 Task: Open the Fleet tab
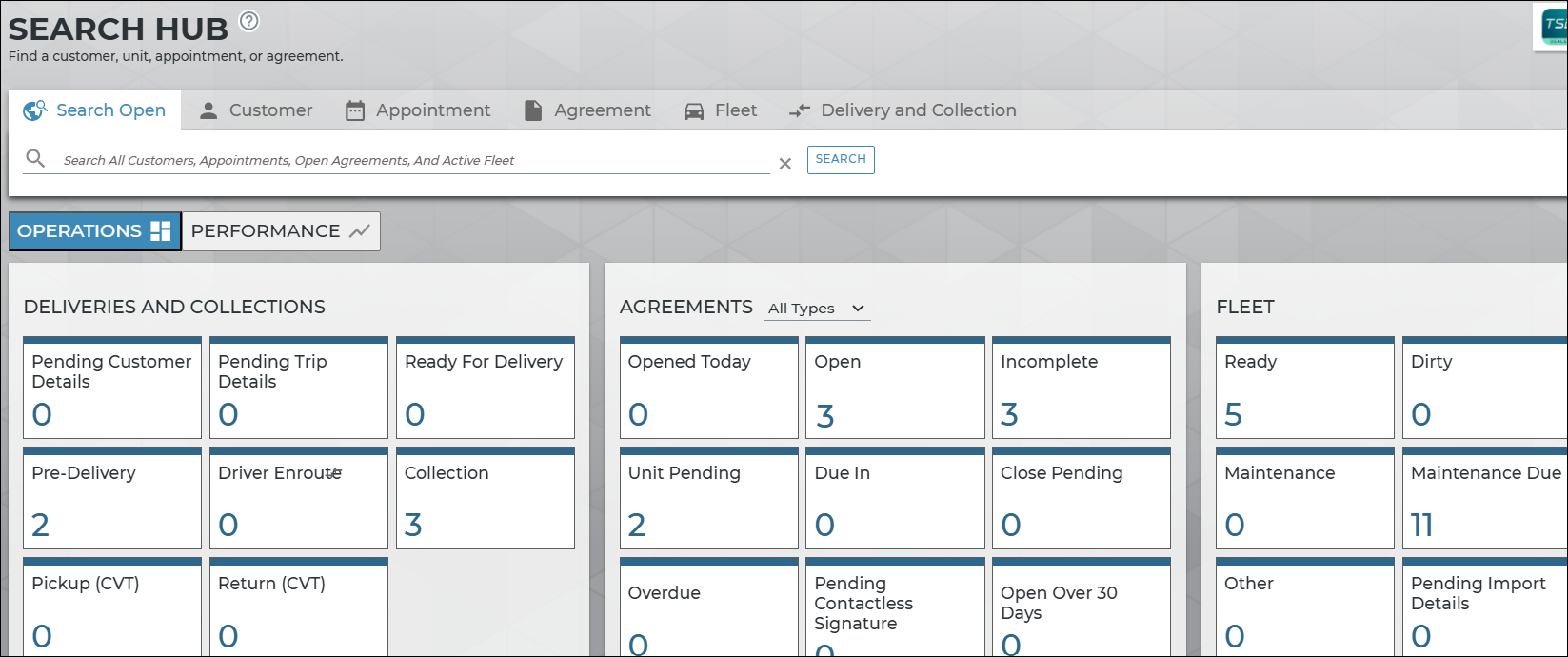click(721, 110)
